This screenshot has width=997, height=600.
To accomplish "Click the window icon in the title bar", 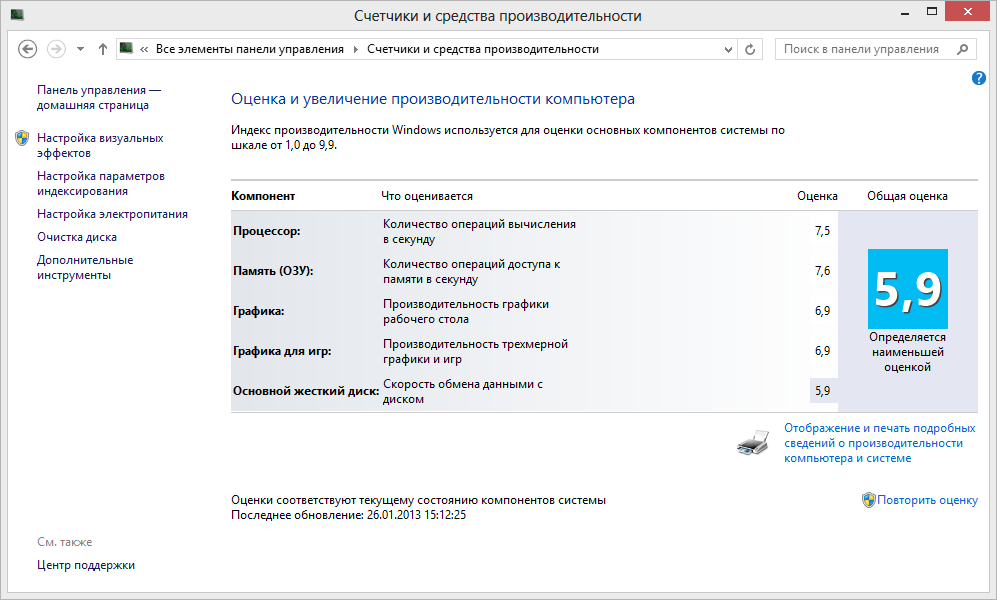I will (17, 14).
